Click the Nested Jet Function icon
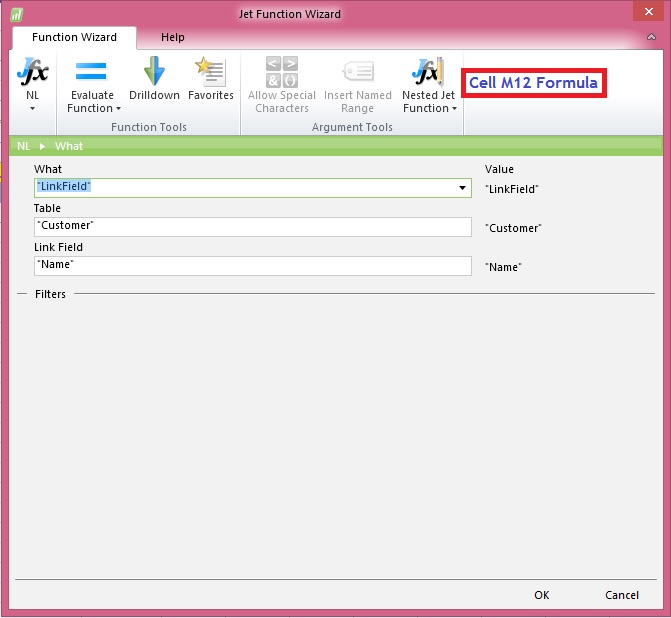This screenshot has height=618, width=671. (428, 72)
